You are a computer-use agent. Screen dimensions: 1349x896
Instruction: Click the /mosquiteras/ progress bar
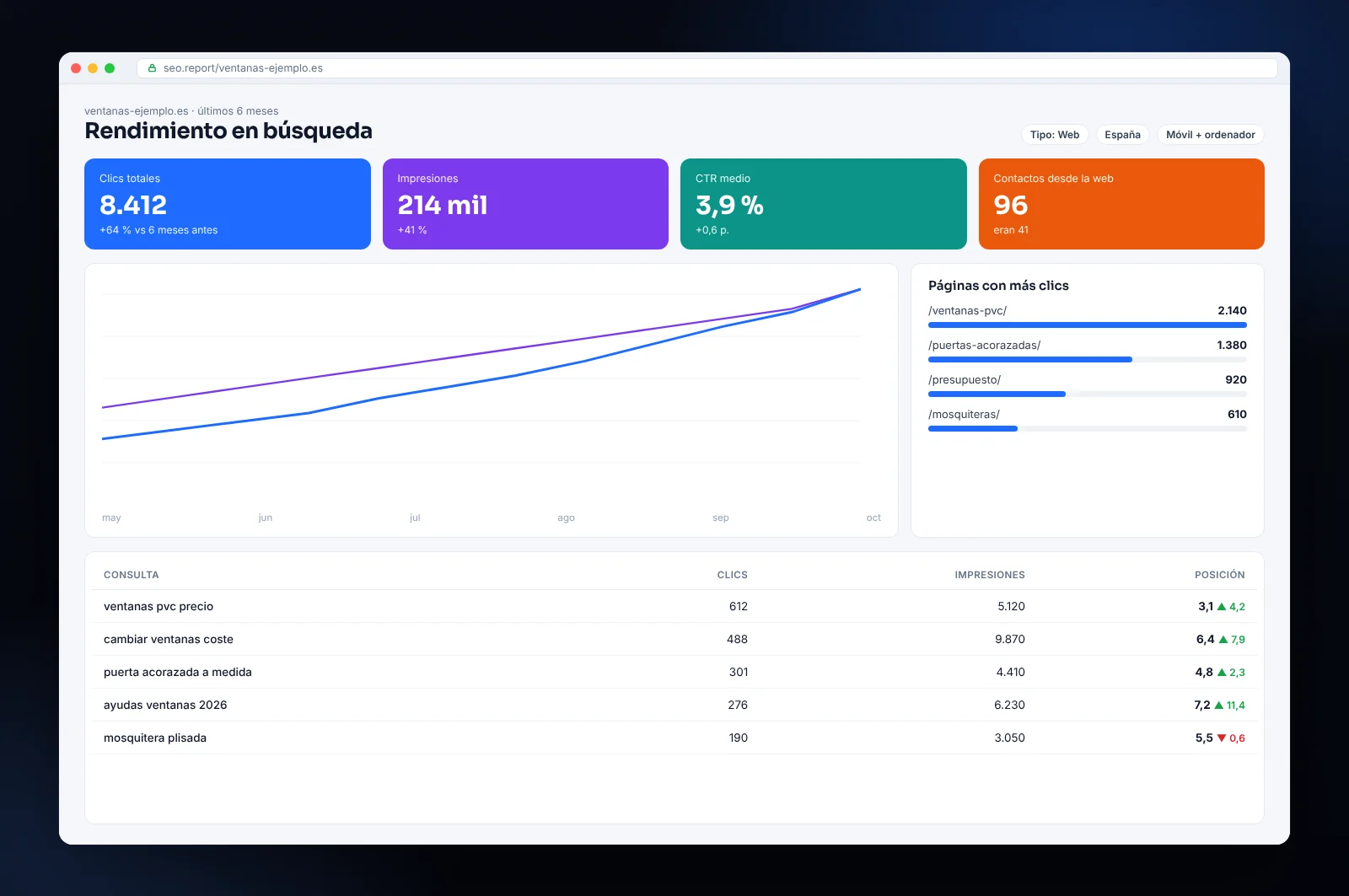point(1088,428)
